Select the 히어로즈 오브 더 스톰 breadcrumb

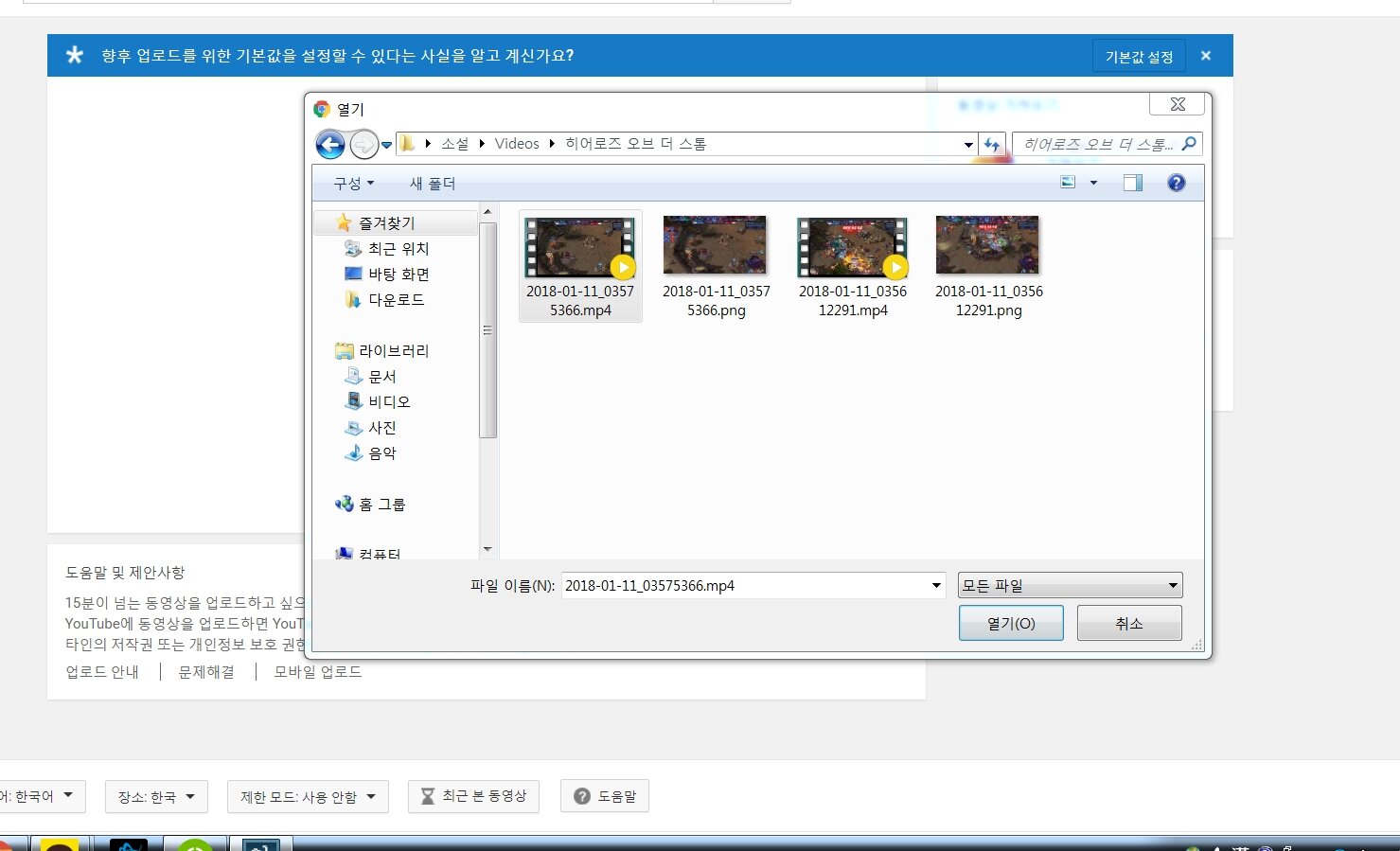tap(636, 144)
